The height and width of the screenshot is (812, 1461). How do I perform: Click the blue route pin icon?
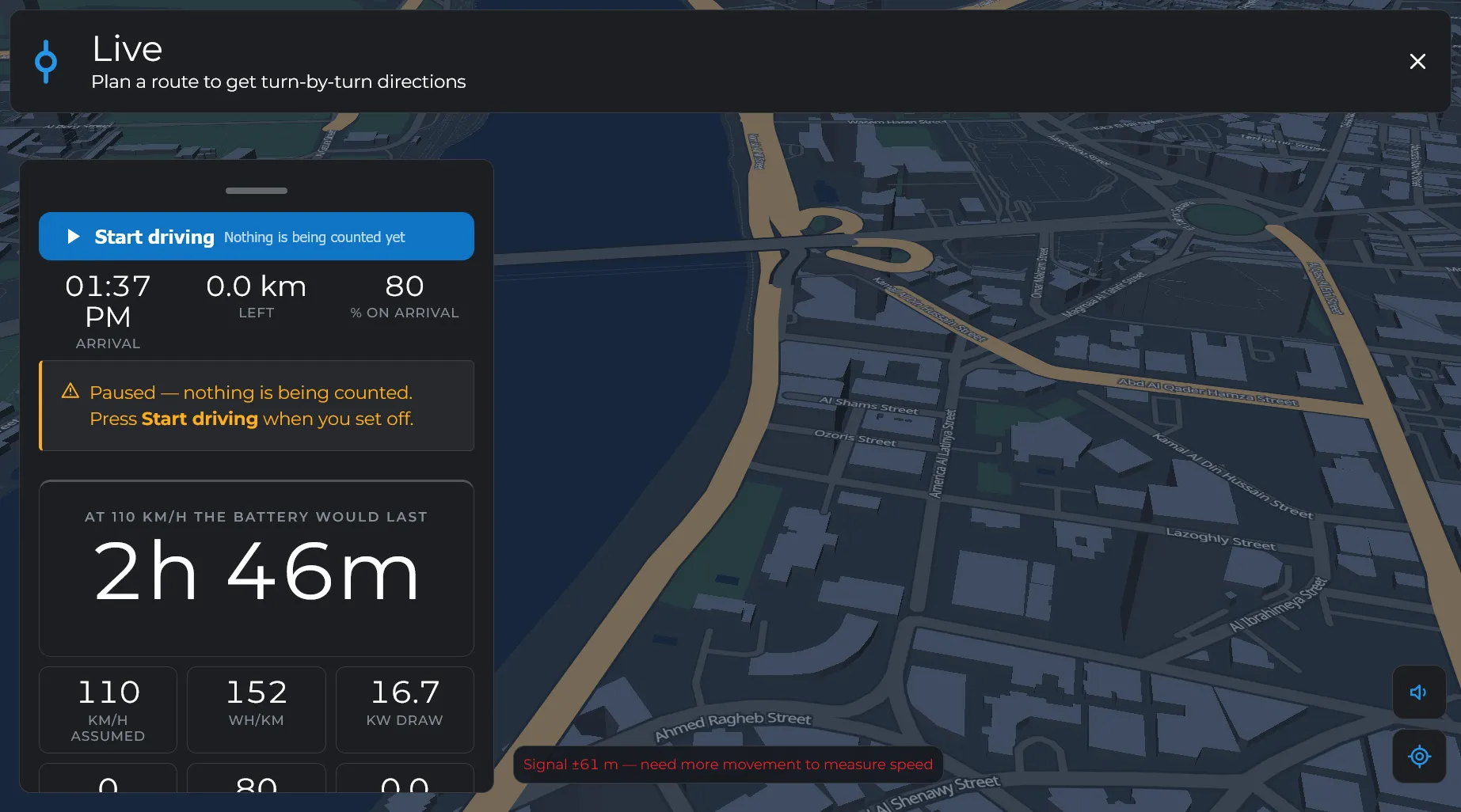[x=46, y=62]
